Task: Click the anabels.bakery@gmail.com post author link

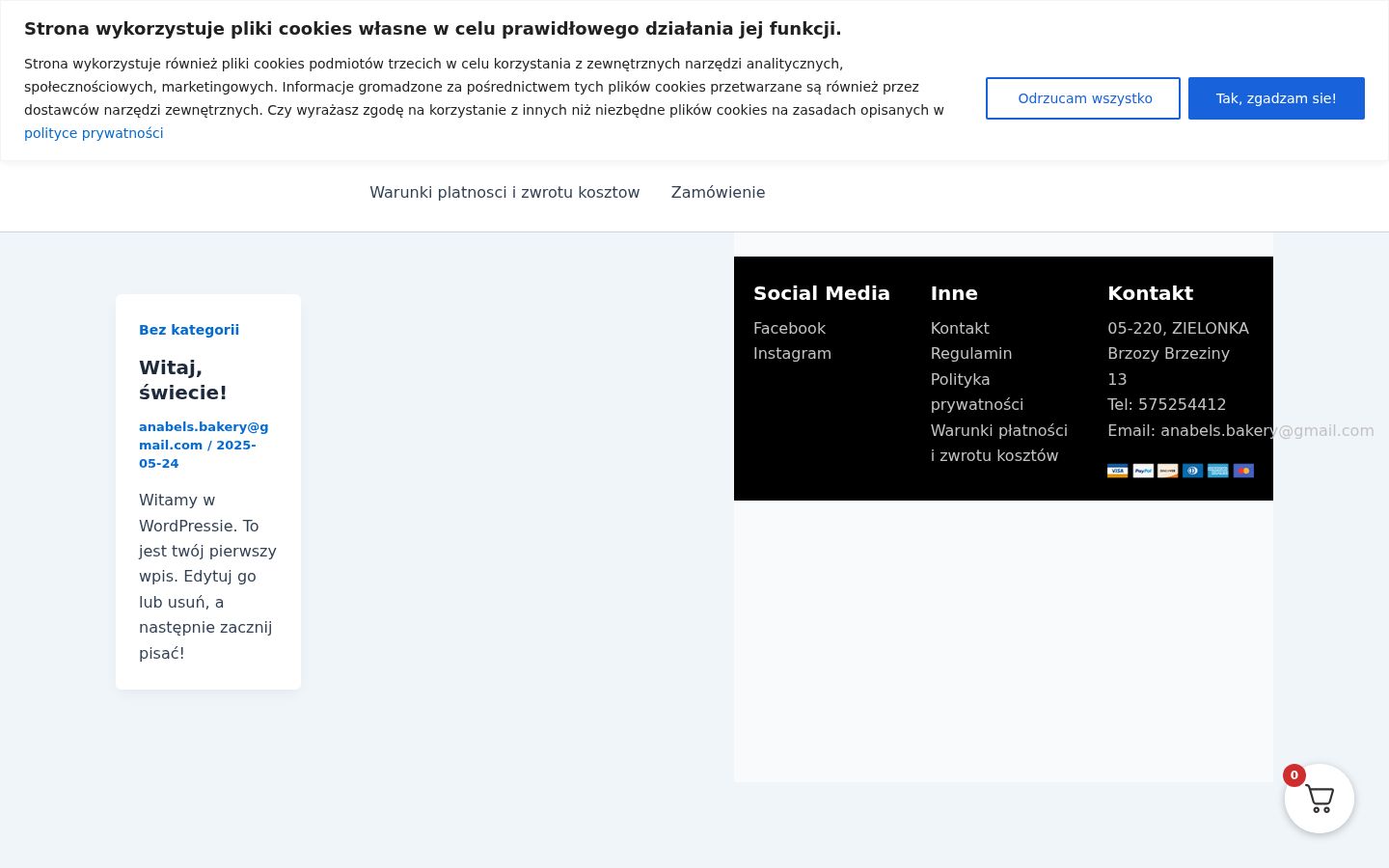Action: tap(204, 435)
